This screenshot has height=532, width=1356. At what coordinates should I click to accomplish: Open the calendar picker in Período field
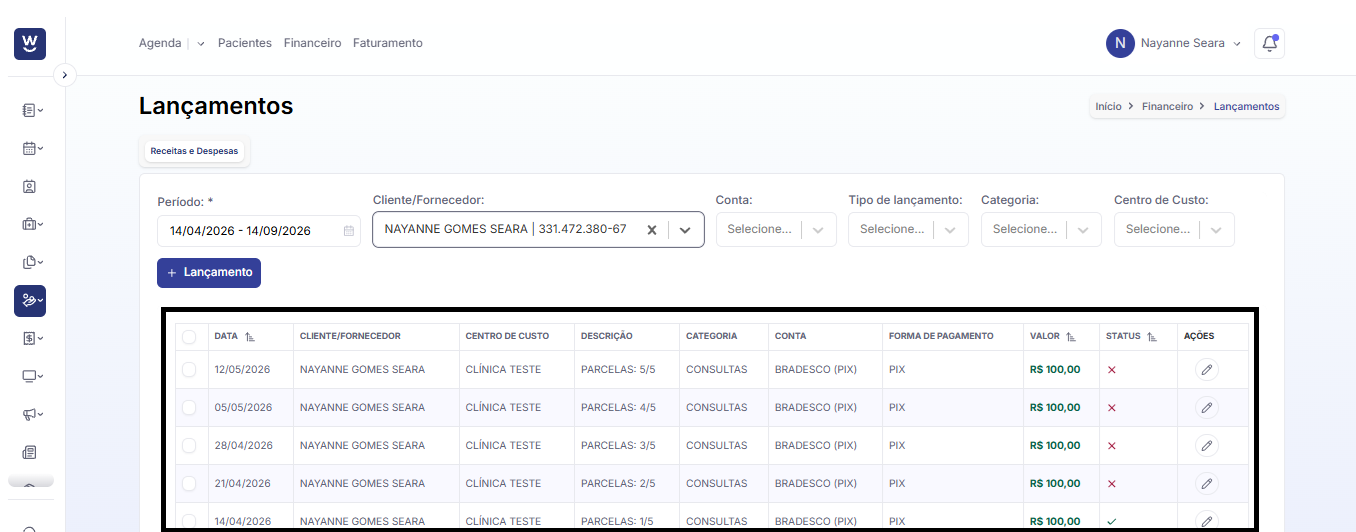click(x=349, y=231)
